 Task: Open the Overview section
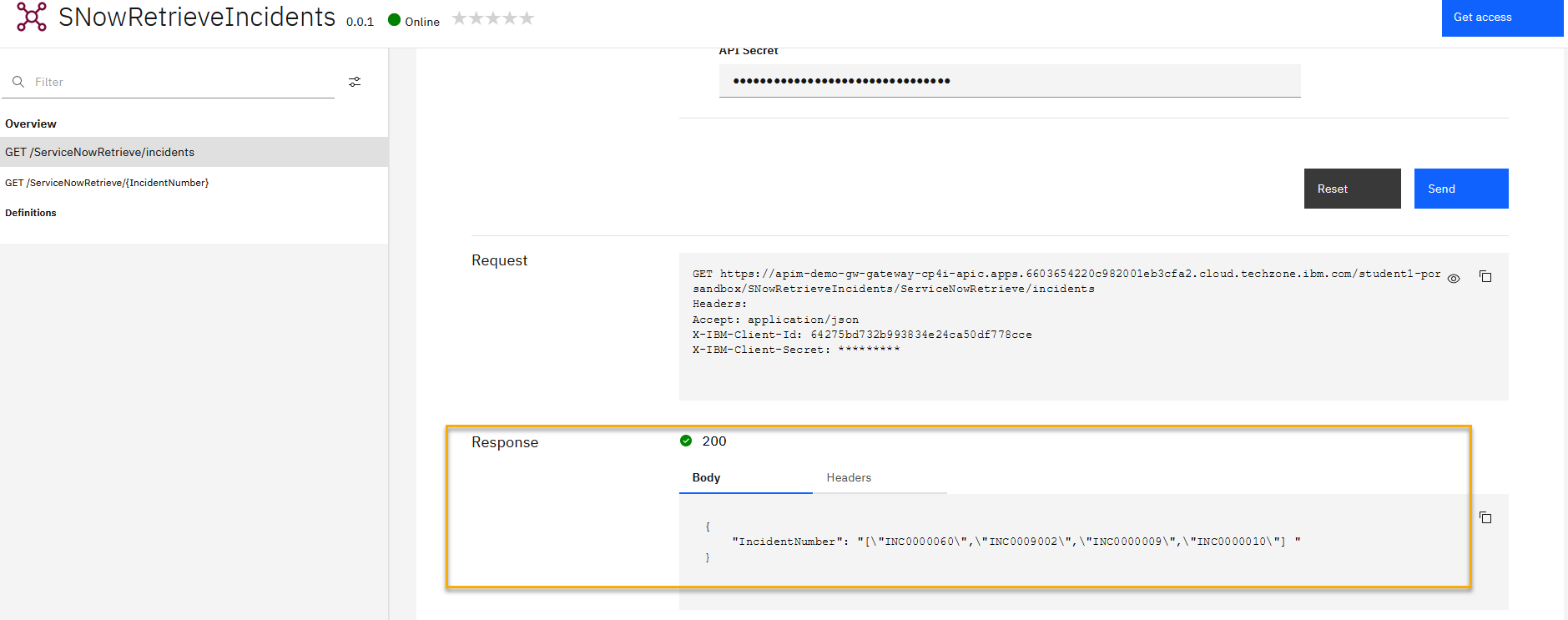point(31,123)
